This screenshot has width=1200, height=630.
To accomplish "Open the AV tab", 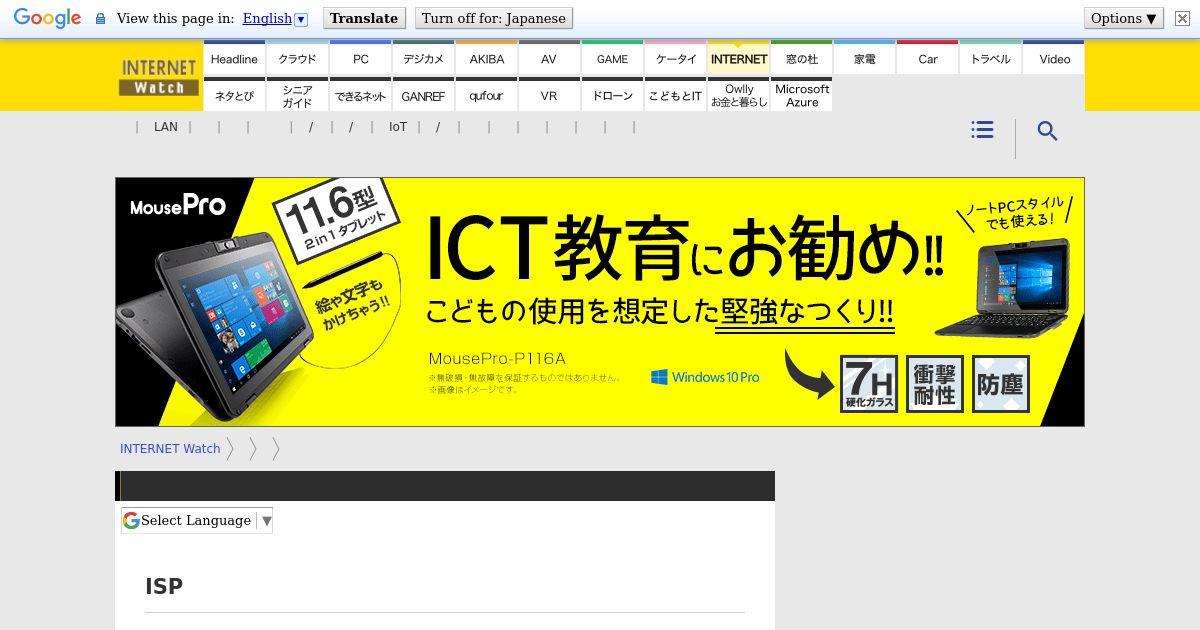I will pos(549,58).
